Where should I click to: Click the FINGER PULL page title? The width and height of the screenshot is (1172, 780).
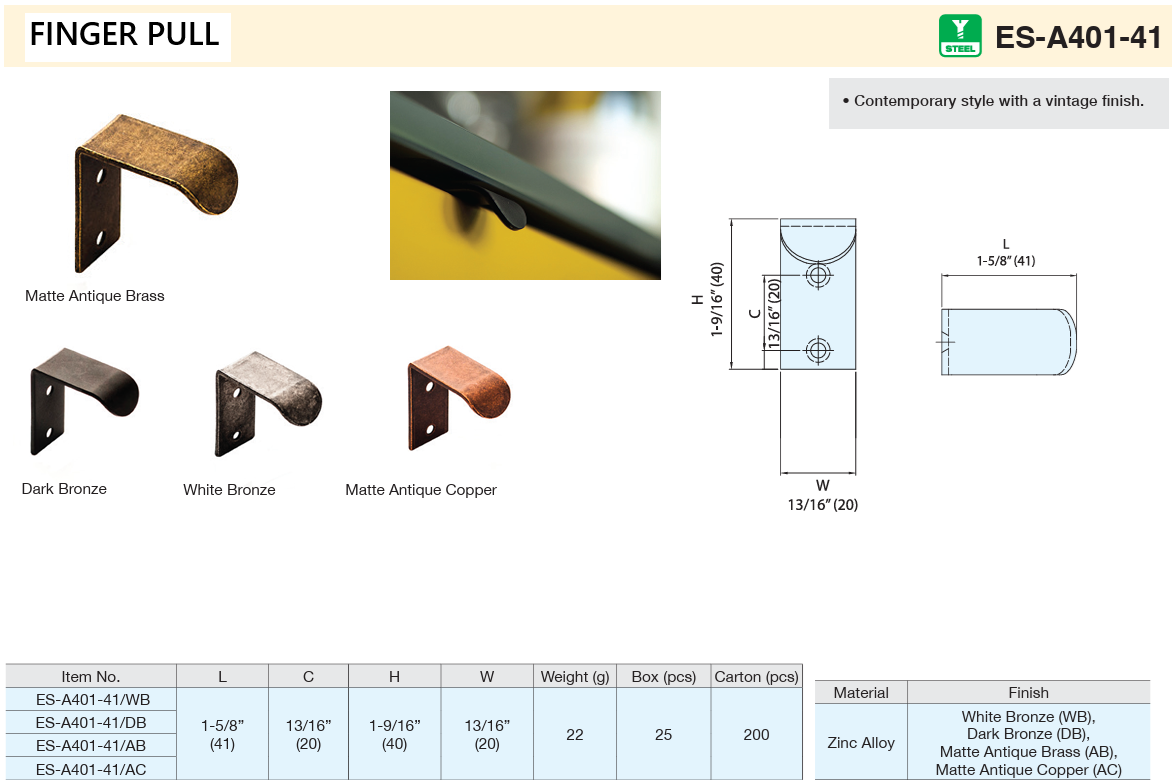[125, 35]
